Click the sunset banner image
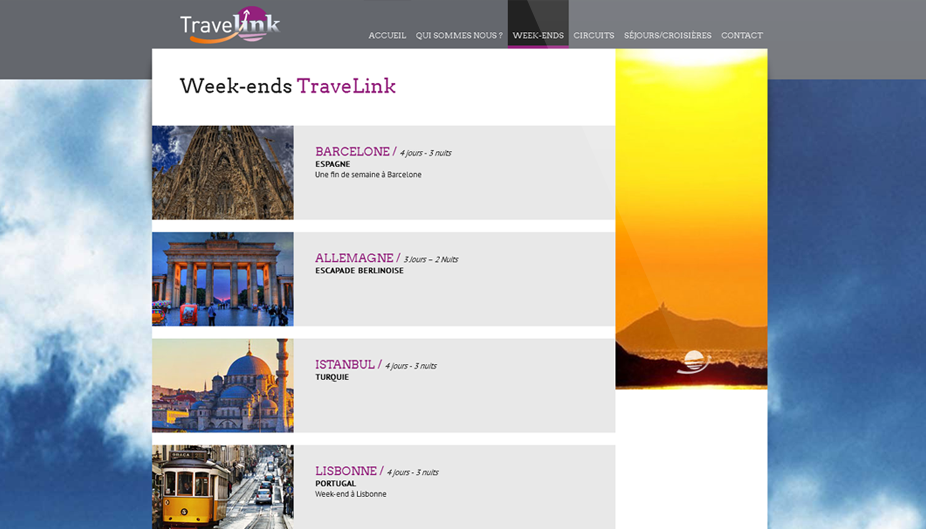Image resolution: width=926 pixels, height=529 pixels. tap(692, 218)
